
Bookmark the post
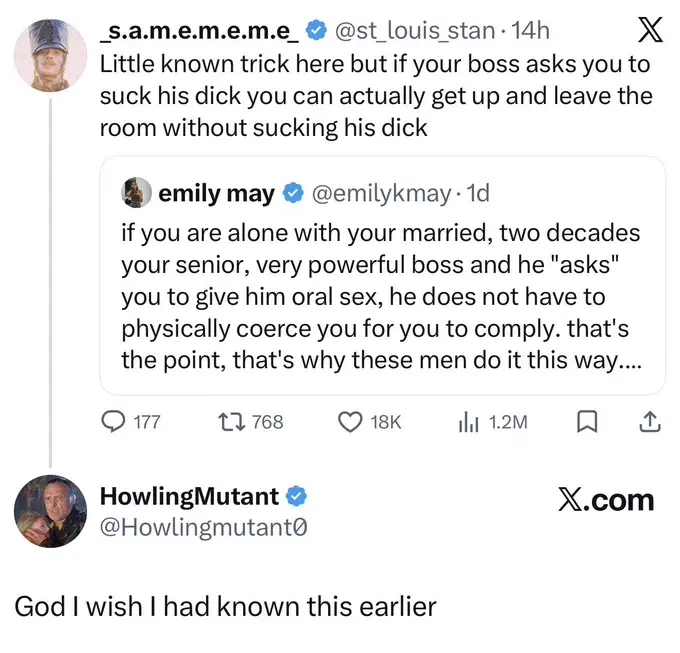585,422
